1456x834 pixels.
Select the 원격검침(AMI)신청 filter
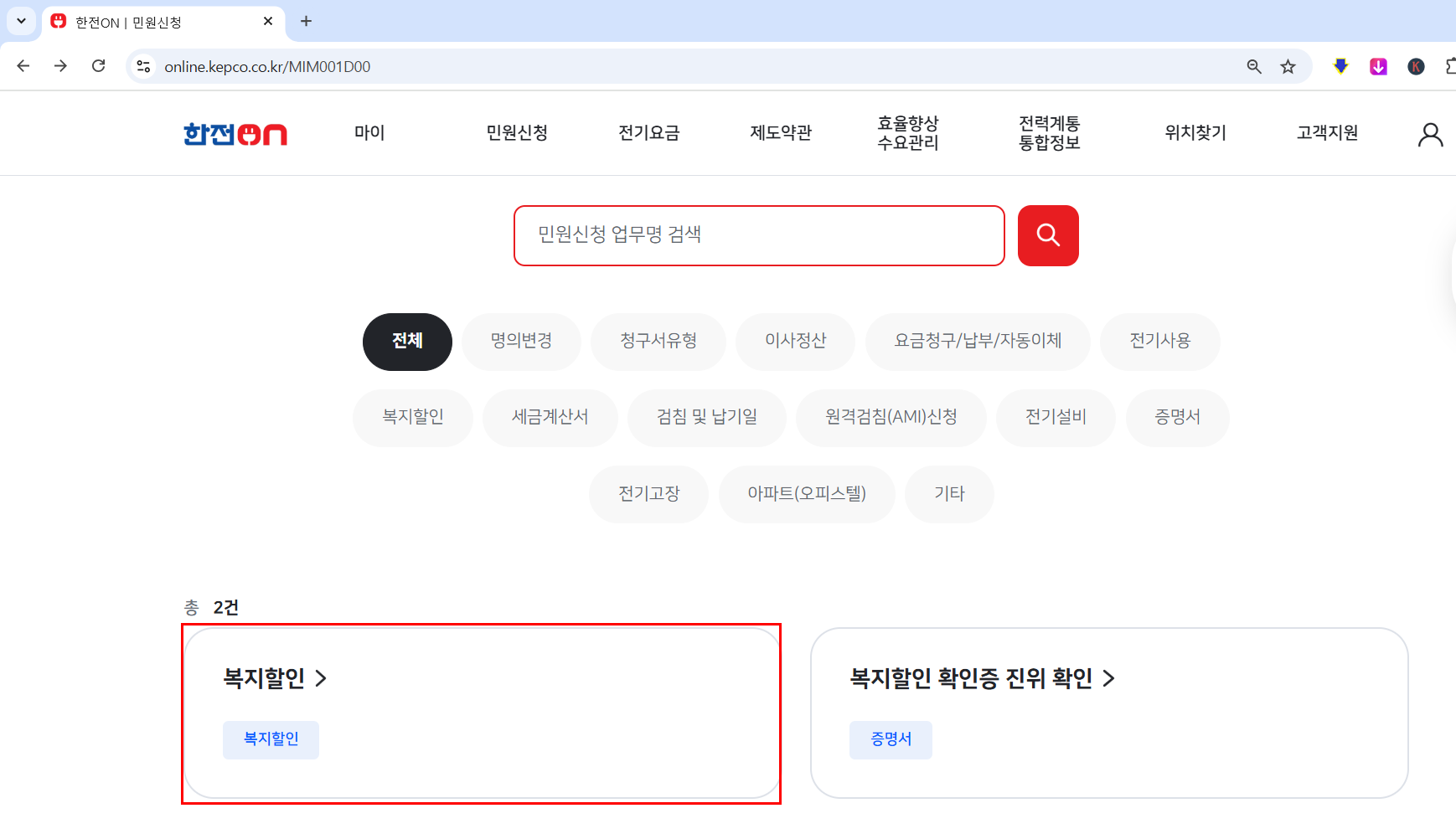[891, 418]
